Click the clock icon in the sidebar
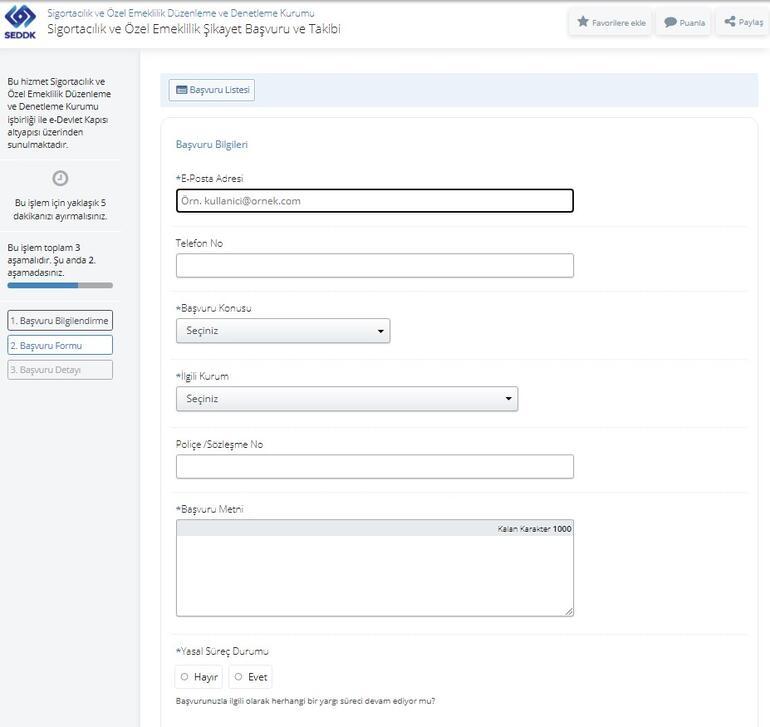This screenshot has width=770, height=727. point(60,178)
